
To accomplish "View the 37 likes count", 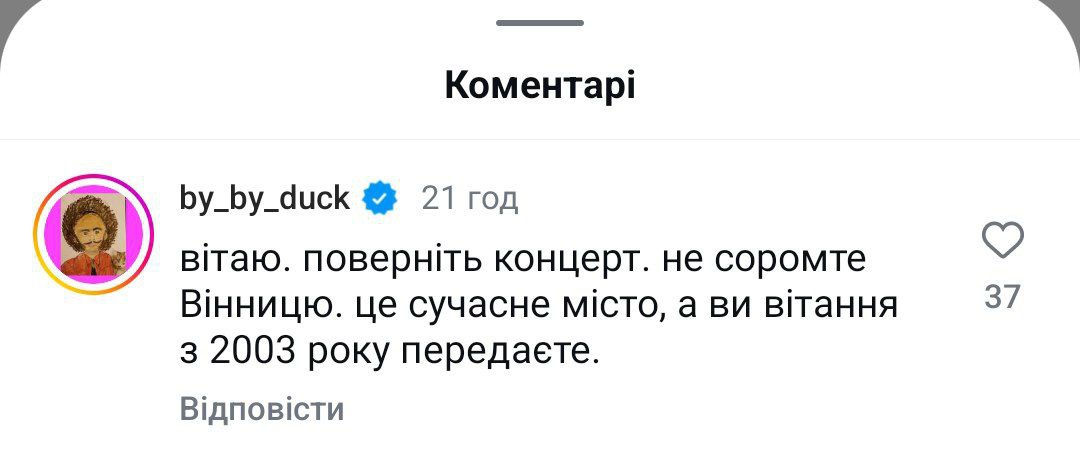I will tap(1002, 296).
